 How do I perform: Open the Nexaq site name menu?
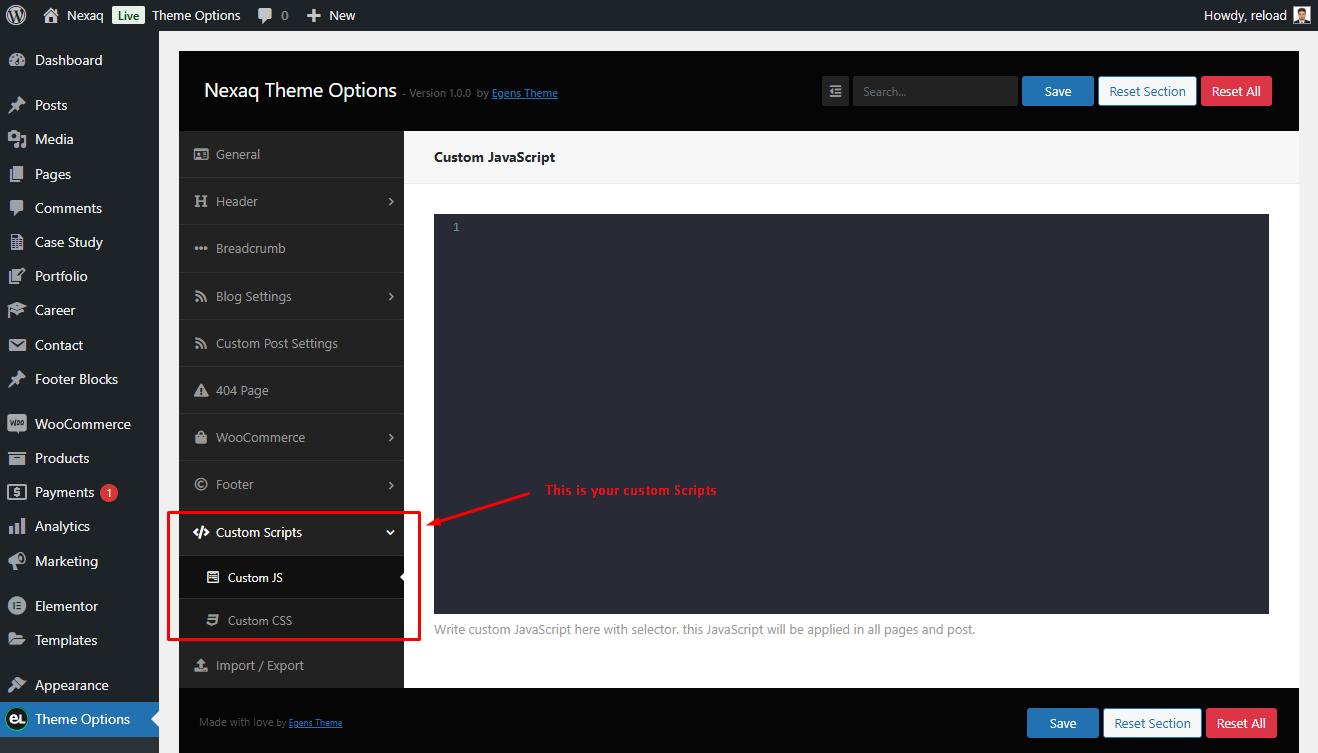(85, 15)
